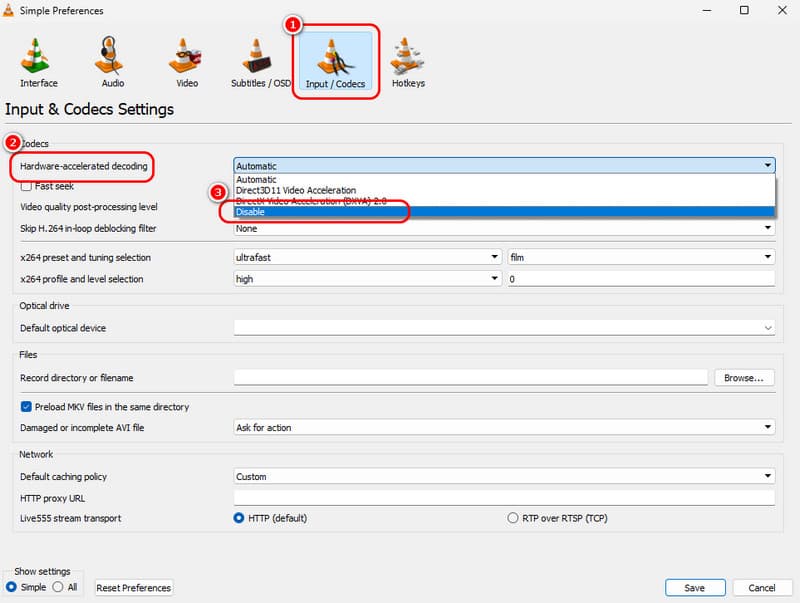Open the Hotkeys preferences category
800x603 pixels.
[x=408, y=62]
